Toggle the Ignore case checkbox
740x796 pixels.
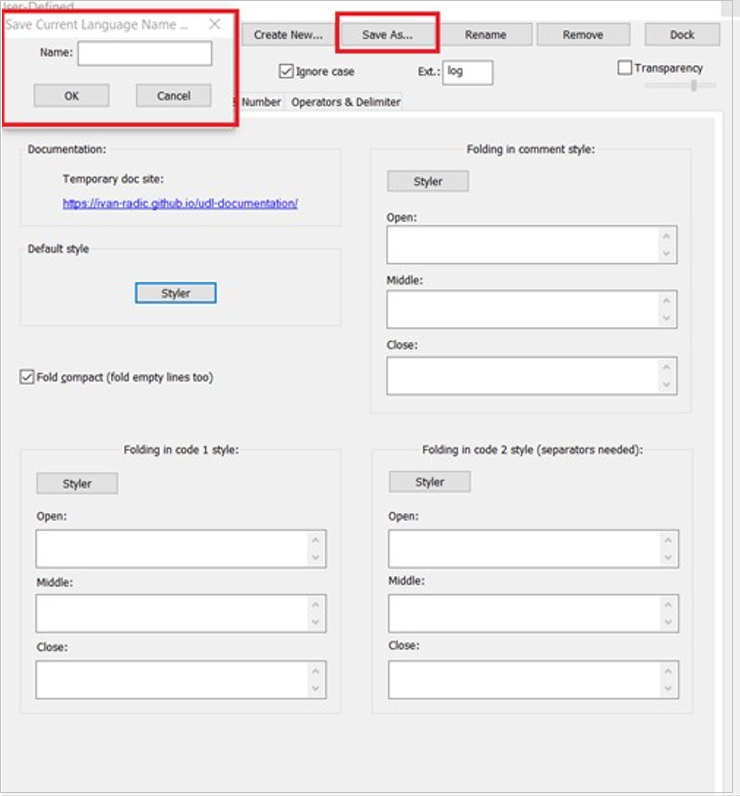(x=287, y=72)
